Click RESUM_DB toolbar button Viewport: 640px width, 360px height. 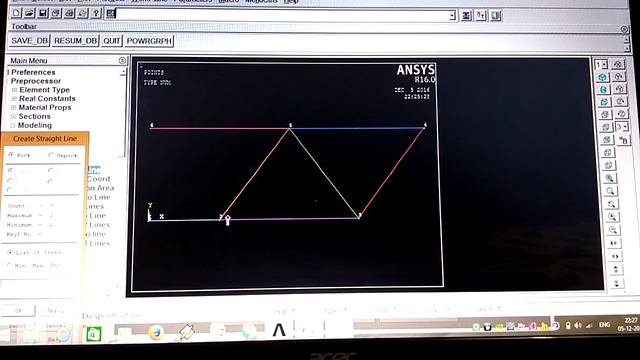click(x=76, y=41)
